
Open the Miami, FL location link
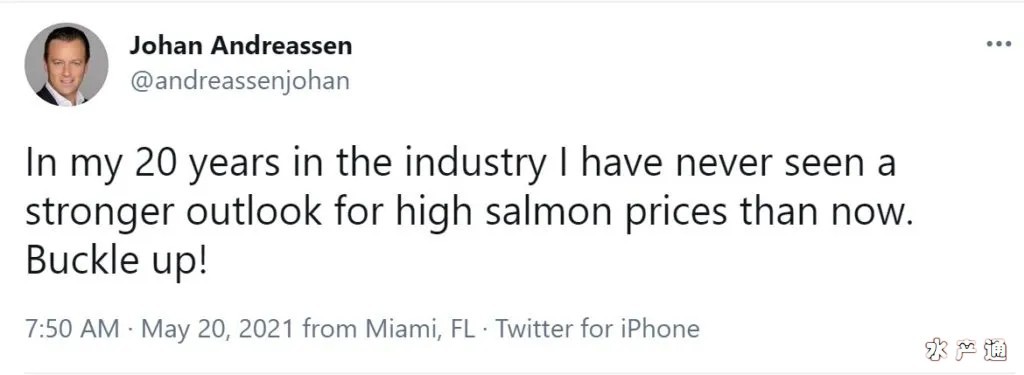tap(420, 329)
